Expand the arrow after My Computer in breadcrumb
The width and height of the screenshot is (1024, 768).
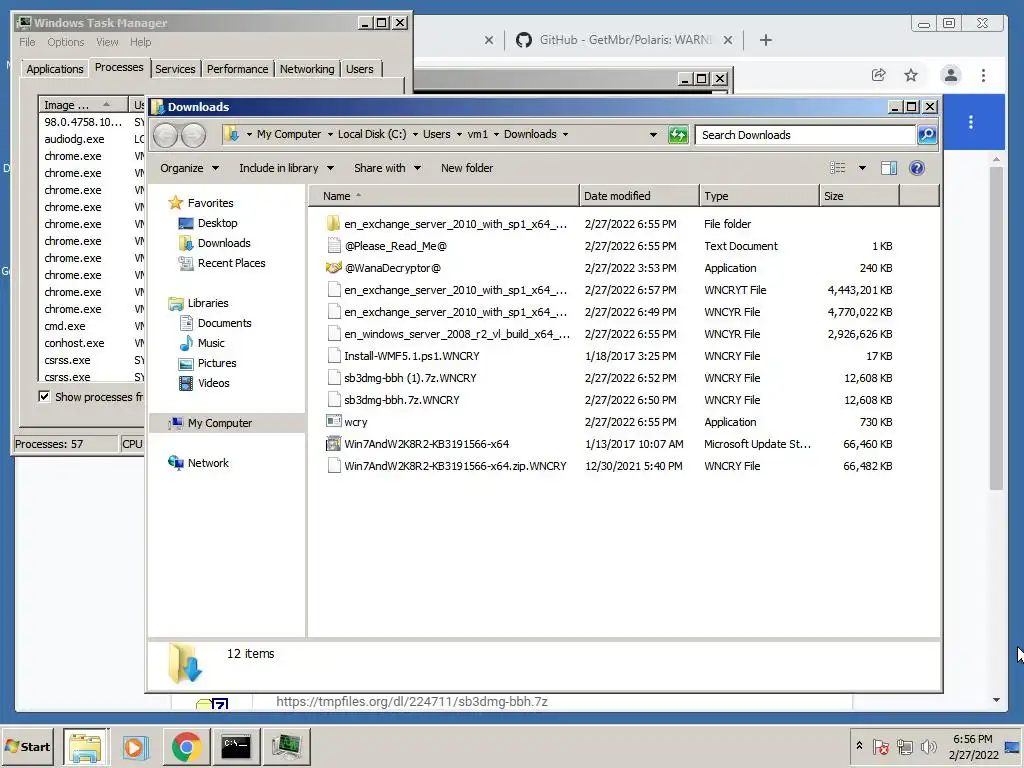click(x=329, y=135)
